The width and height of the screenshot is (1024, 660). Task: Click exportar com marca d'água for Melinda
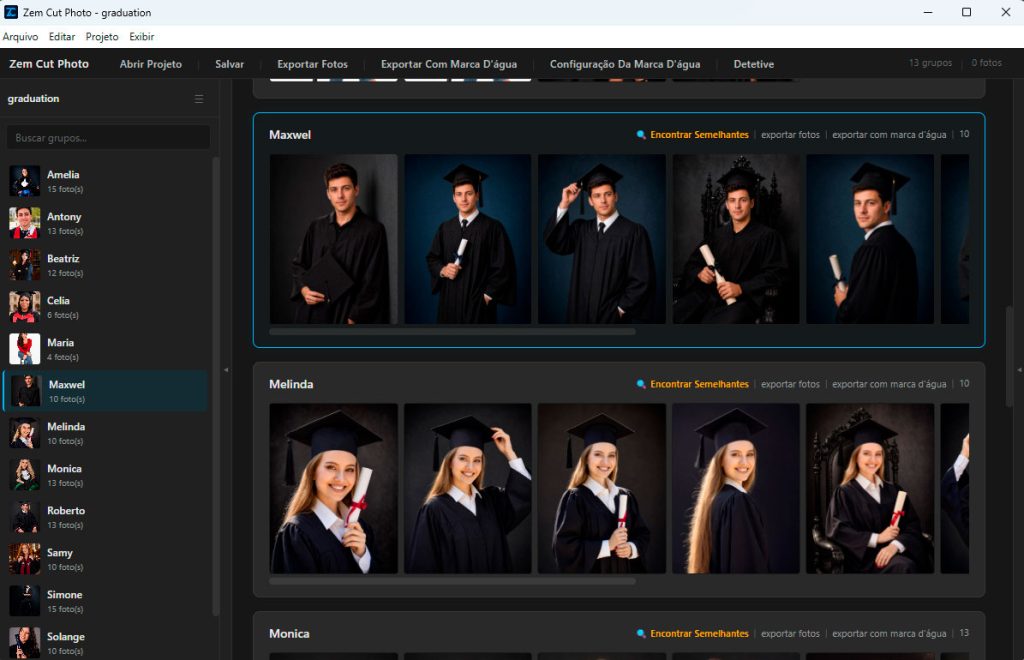click(x=889, y=384)
